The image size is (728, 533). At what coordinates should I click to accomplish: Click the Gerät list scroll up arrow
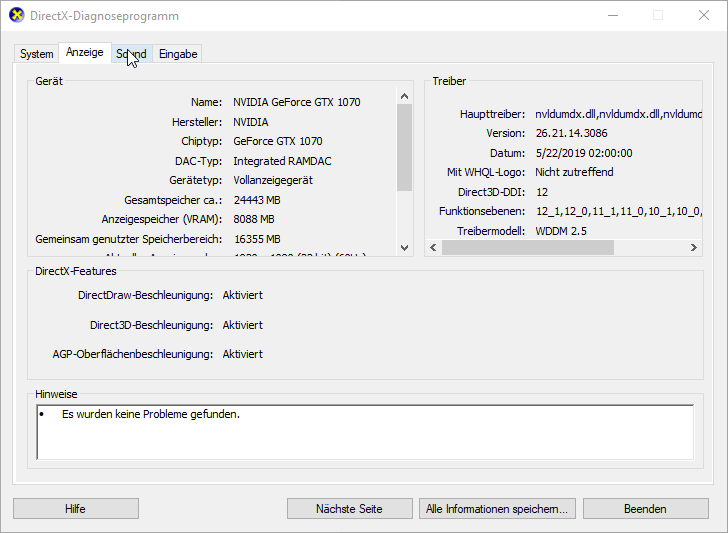[x=404, y=96]
